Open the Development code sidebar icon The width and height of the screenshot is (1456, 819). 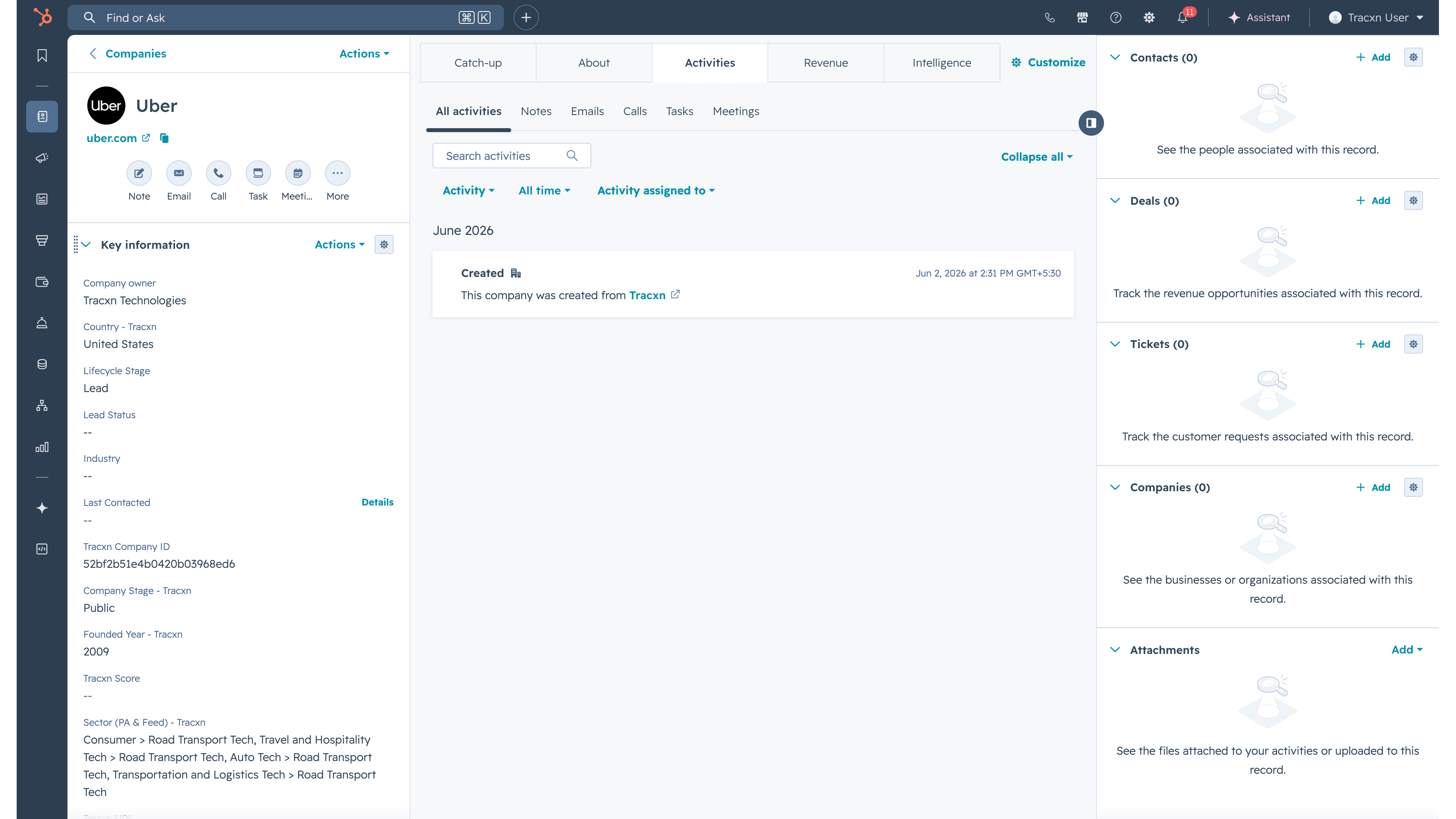coord(42,549)
